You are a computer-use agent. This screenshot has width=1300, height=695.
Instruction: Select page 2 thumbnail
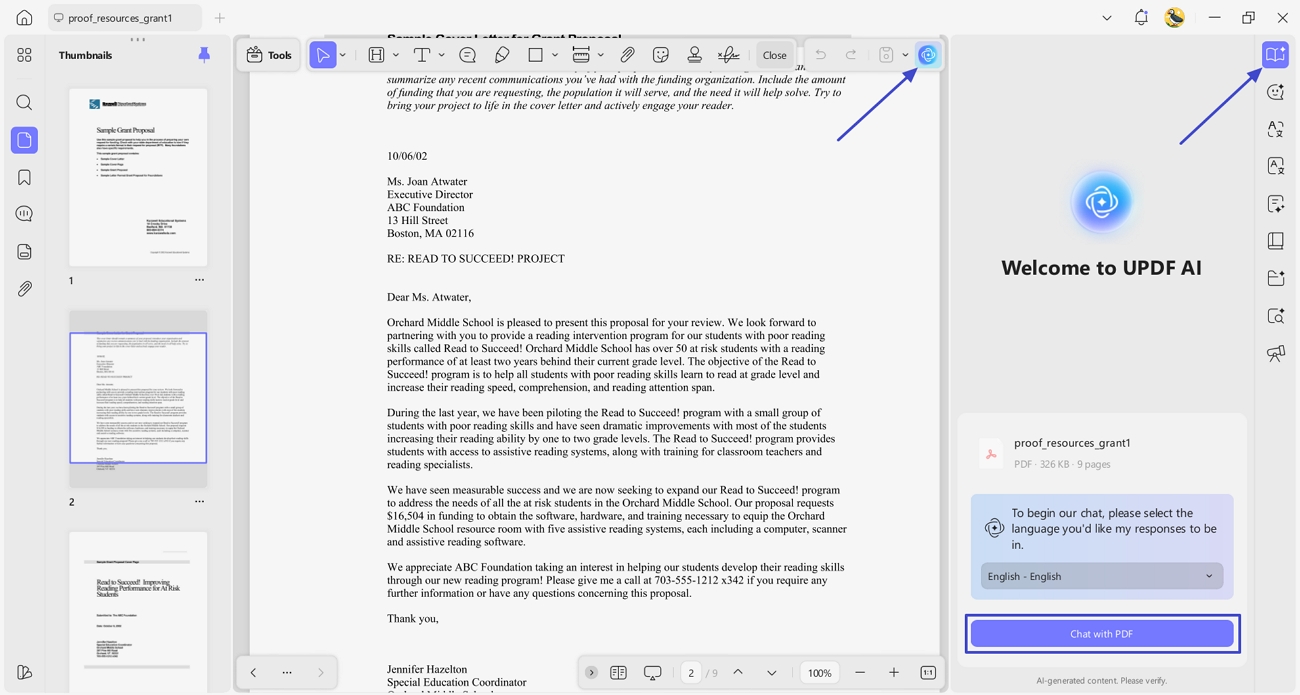[x=138, y=398]
